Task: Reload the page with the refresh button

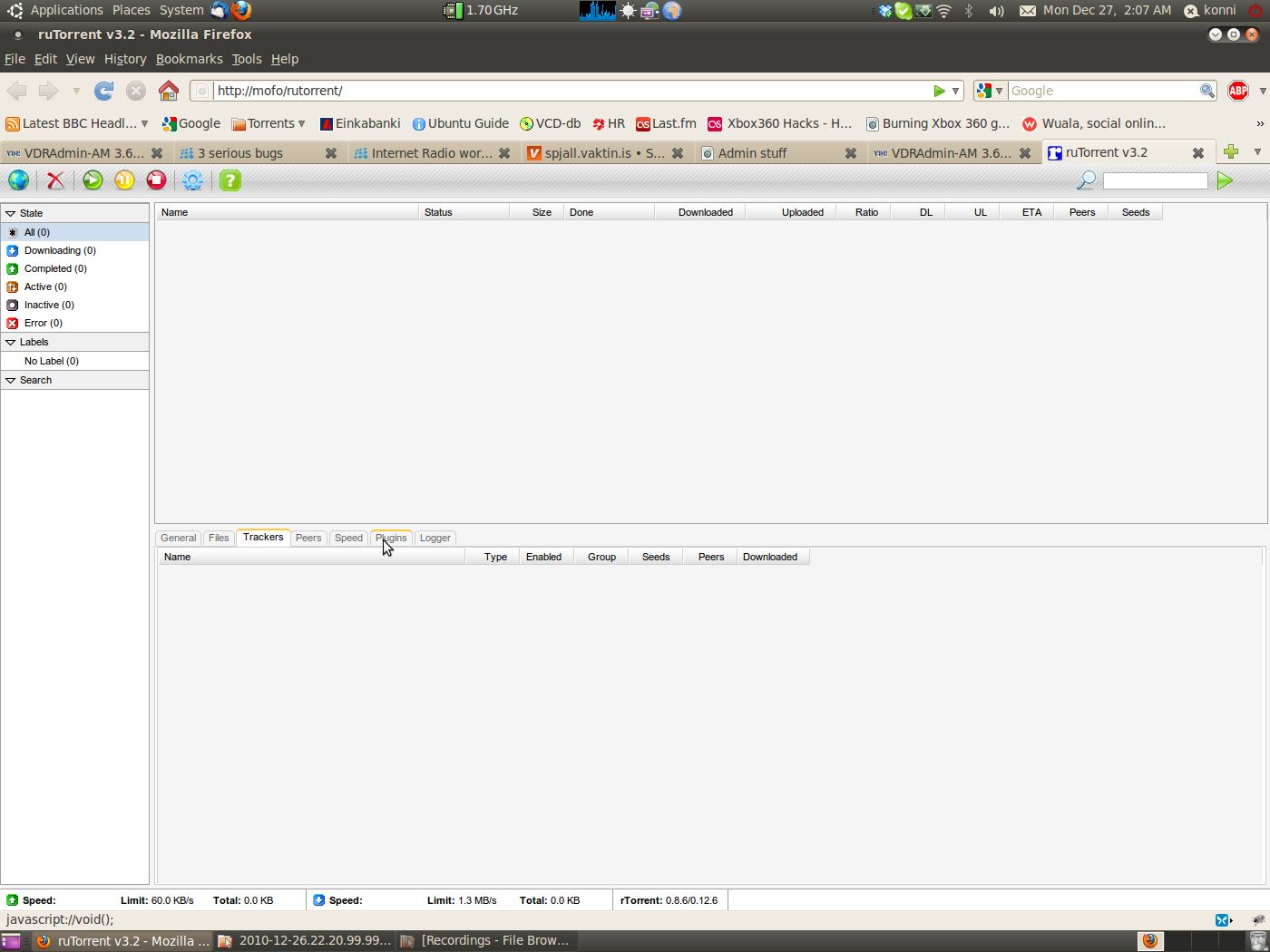Action: [x=104, y=91]
